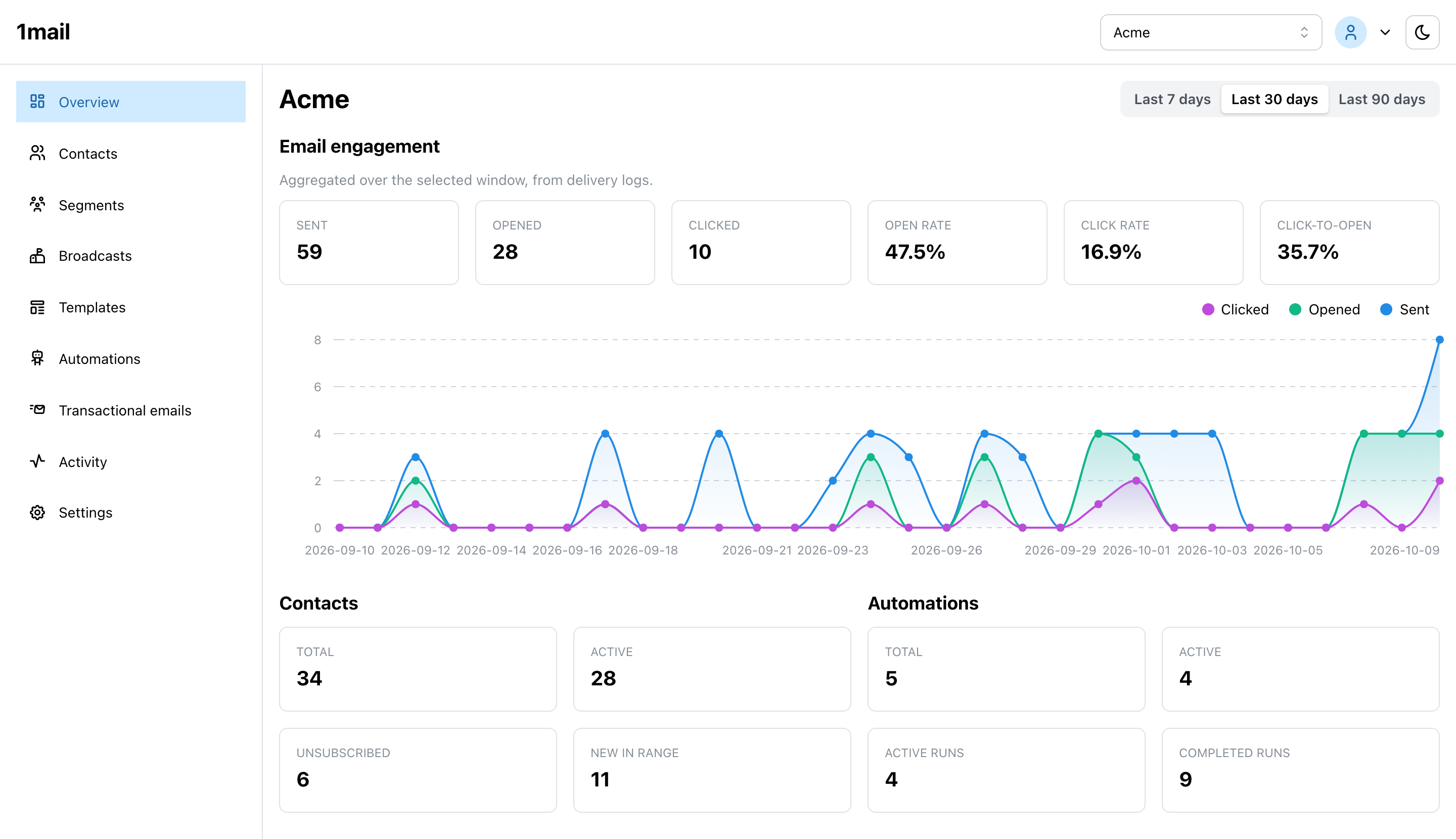The height and width of the screenshot is (839, 1456).
Task: Toggle Opened series in chart legend
Action: [1324, 309]
